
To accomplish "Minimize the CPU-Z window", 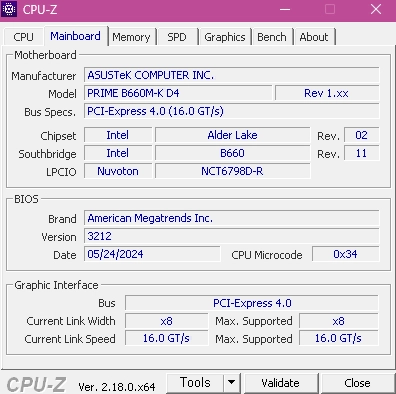I will tap(285, 9).
